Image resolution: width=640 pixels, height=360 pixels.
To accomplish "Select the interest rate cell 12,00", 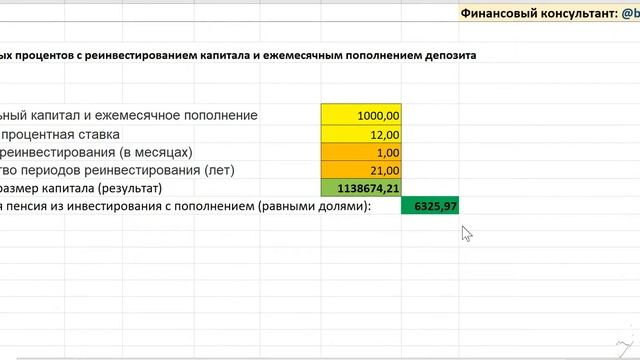I will coord(361,134).
